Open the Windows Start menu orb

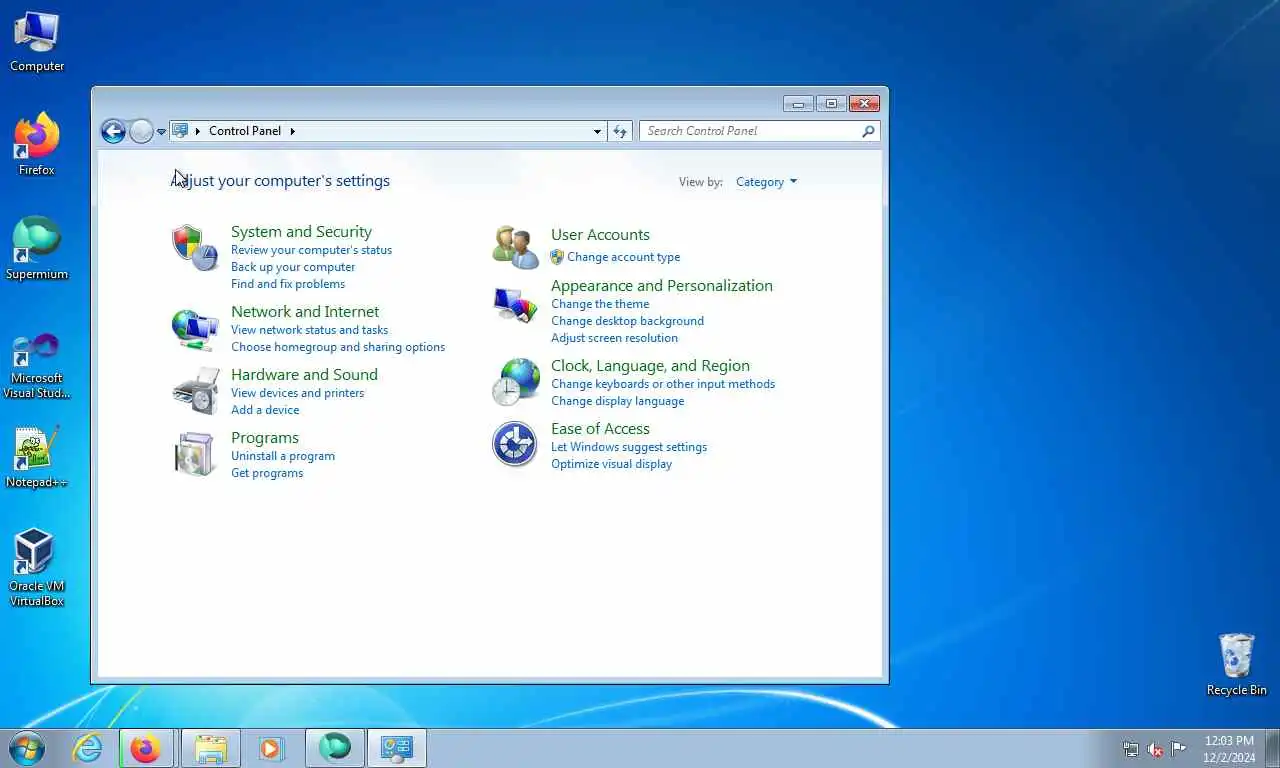coord(26,748)
